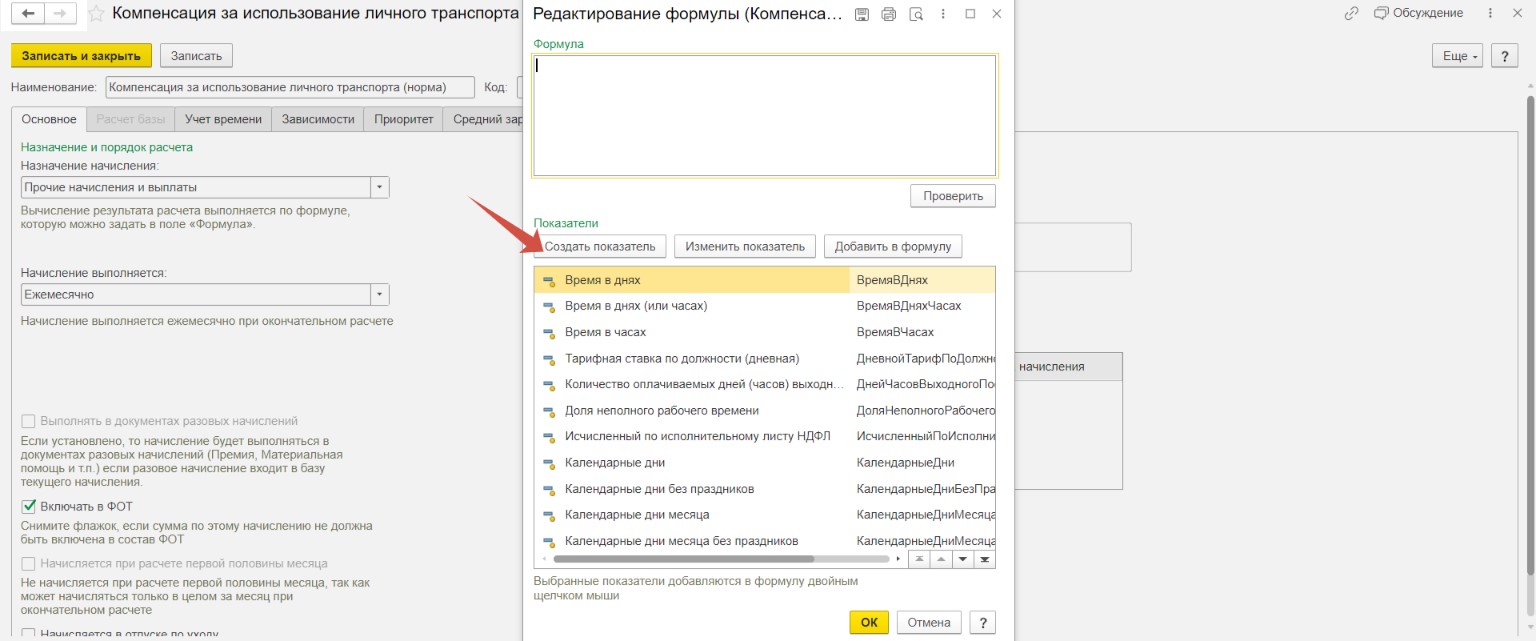Click the Создать показатель button
This screenshot has width=1536, height=641.
pyautogui.click(x=600, y=246)
